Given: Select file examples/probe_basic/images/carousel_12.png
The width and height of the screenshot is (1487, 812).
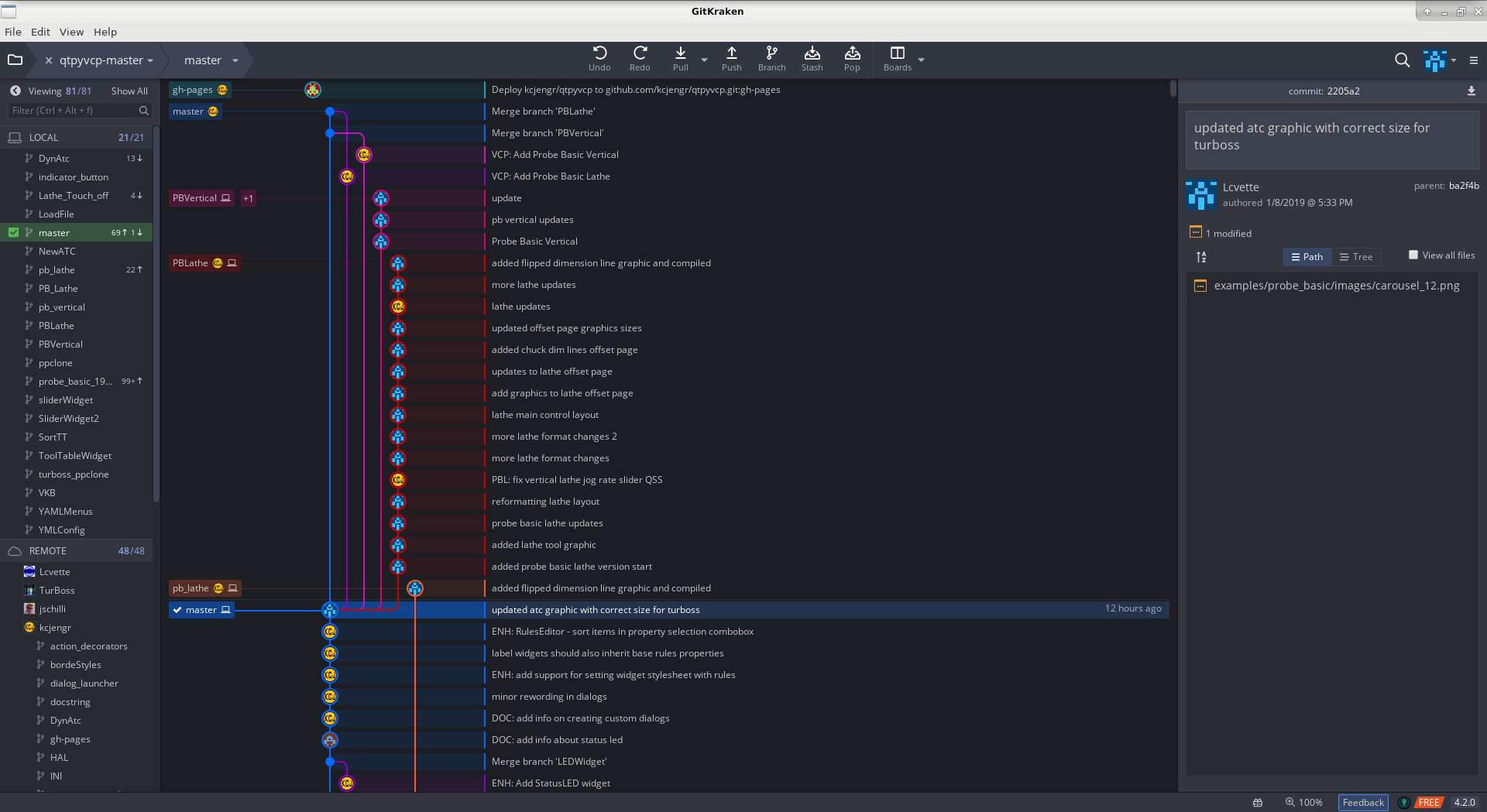Looking at the screenshot, I should 1336,286.
